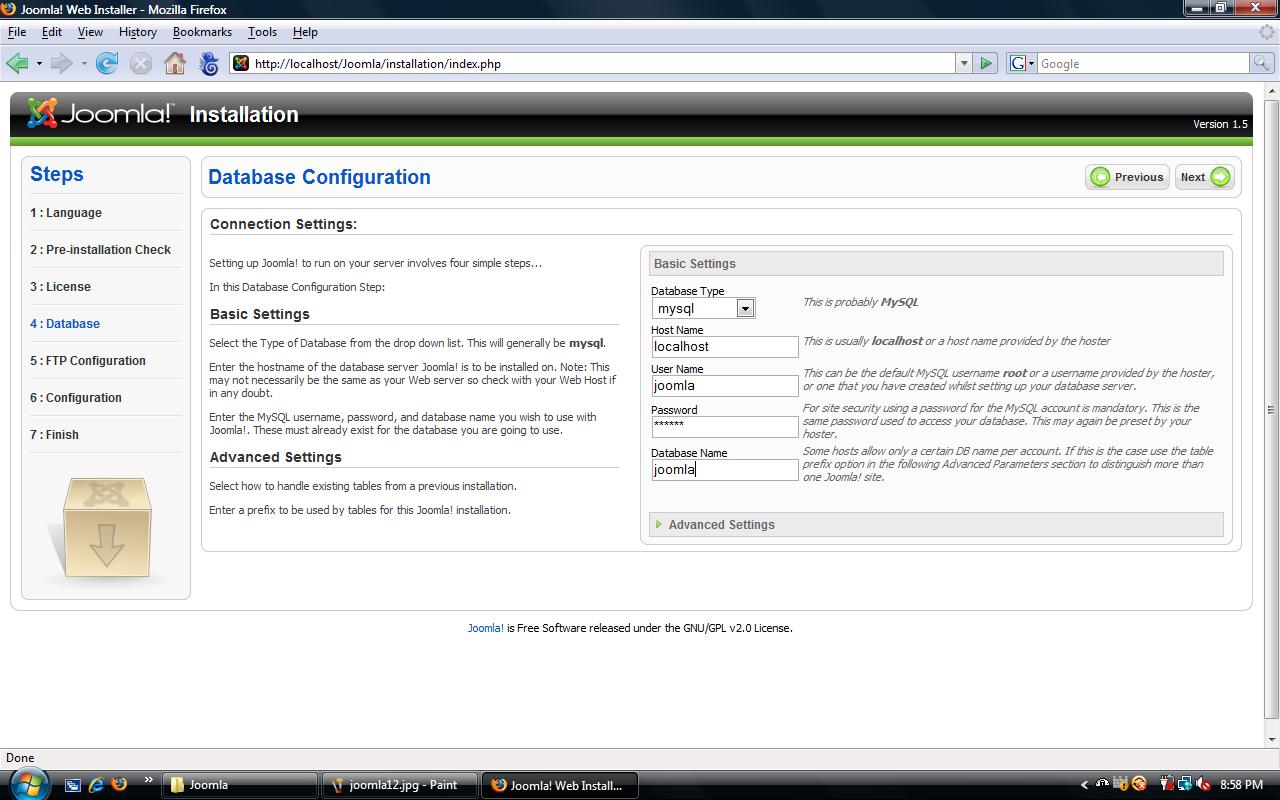The width and height of the screenshot is (1280, 800).
Task: Click the Database Name input field
Action: (x=724, y=470)
